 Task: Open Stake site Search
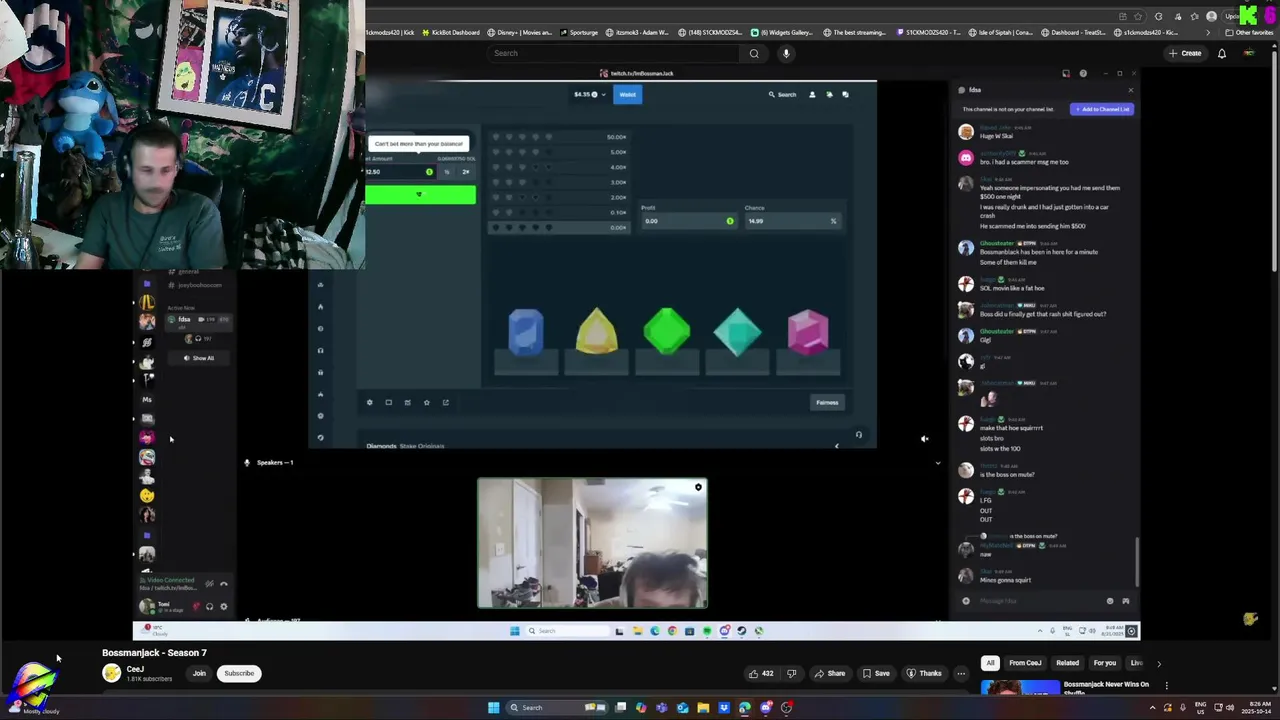pos(782,94)
